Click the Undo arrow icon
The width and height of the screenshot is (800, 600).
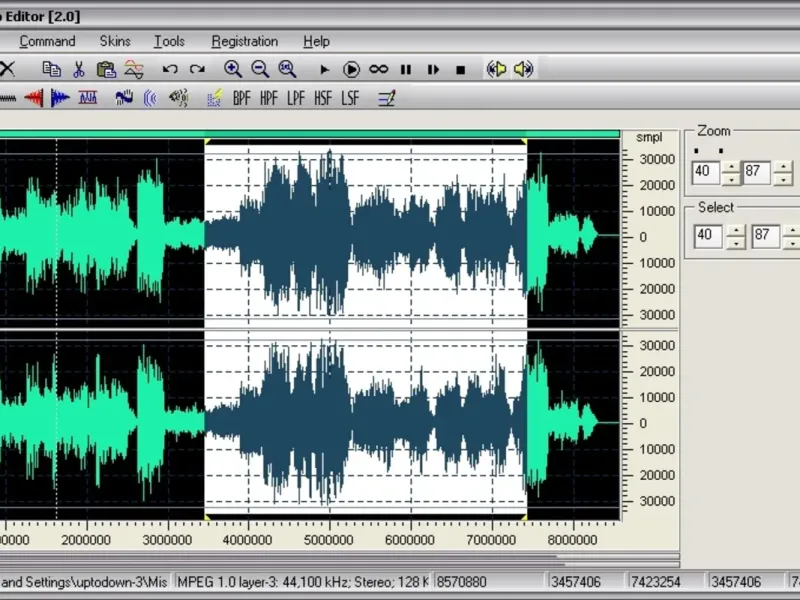tap(170, 69)
